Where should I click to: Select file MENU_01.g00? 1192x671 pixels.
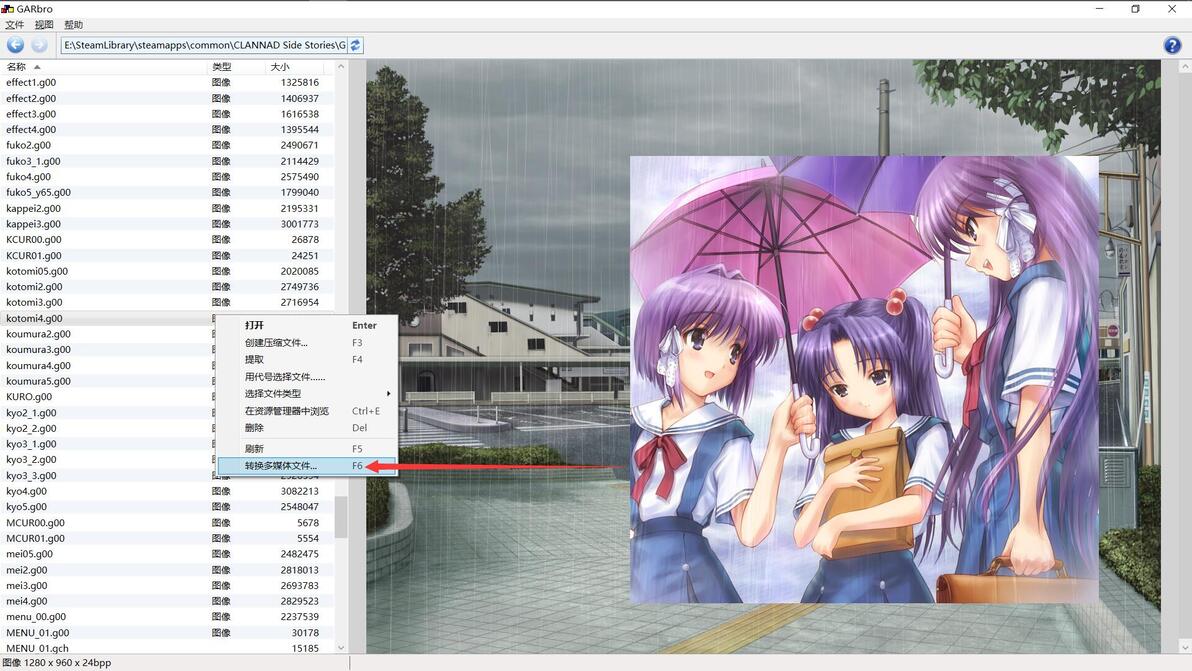[37, 632]
